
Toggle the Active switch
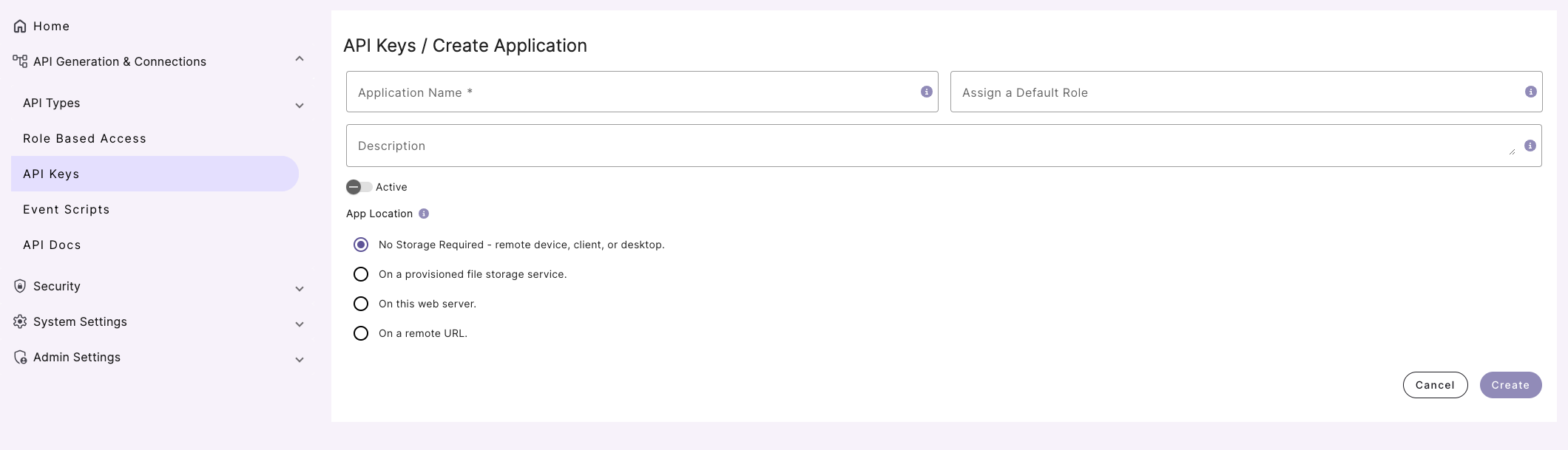tap(359, 187)
